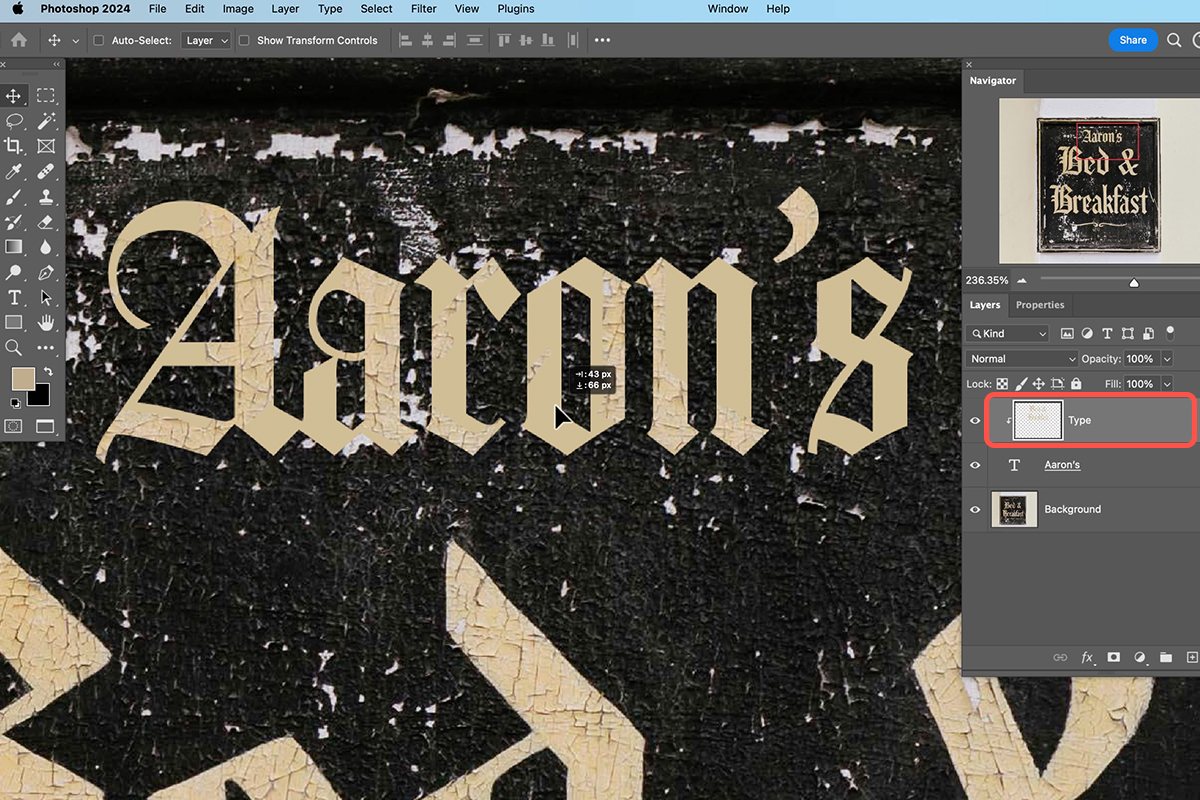This screenshot has width=1200, height=800.
Task: Select the Crop tool
Action: [14, 146]
